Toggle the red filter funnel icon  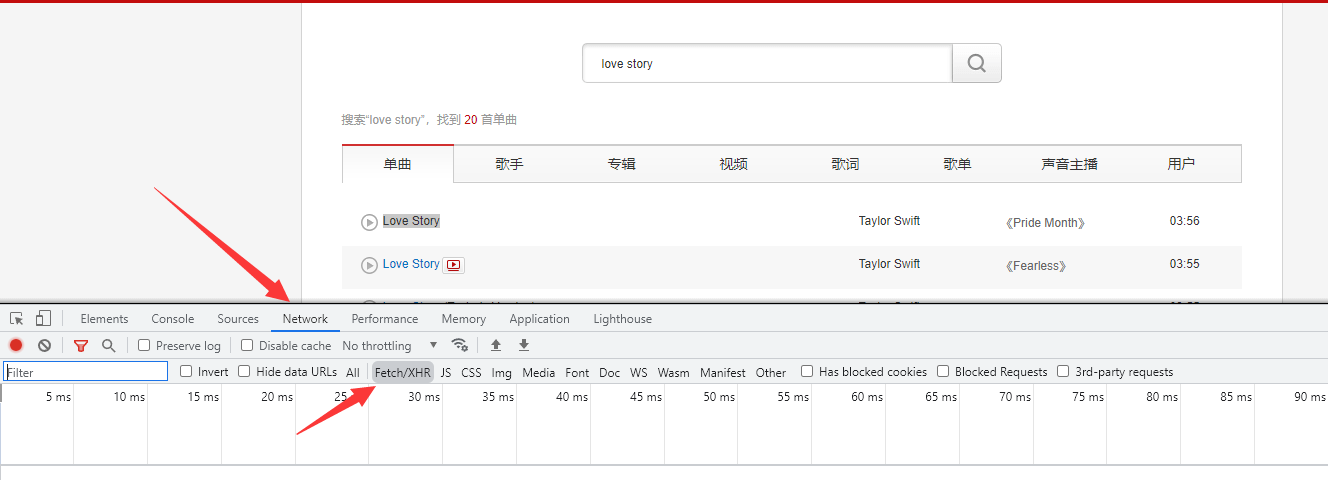[x=81, y=345]
